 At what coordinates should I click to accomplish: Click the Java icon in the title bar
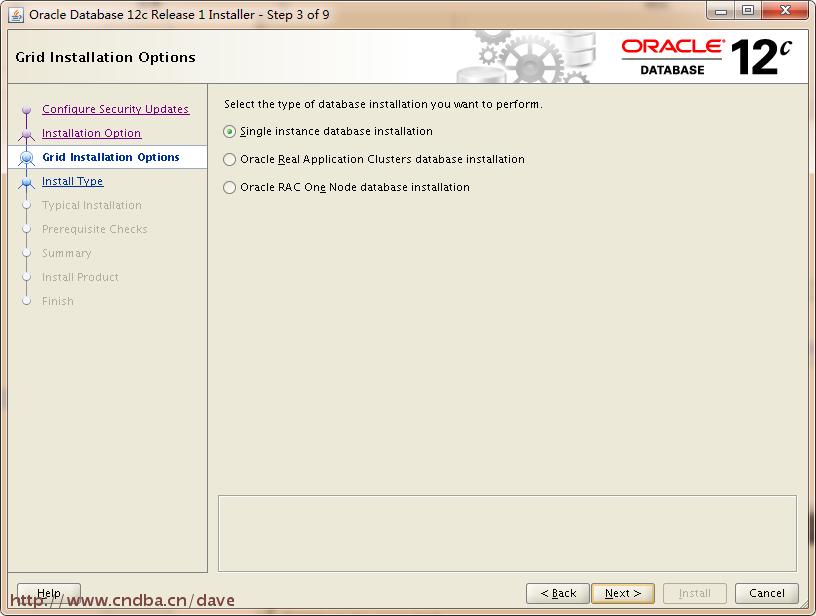point(16,15)
